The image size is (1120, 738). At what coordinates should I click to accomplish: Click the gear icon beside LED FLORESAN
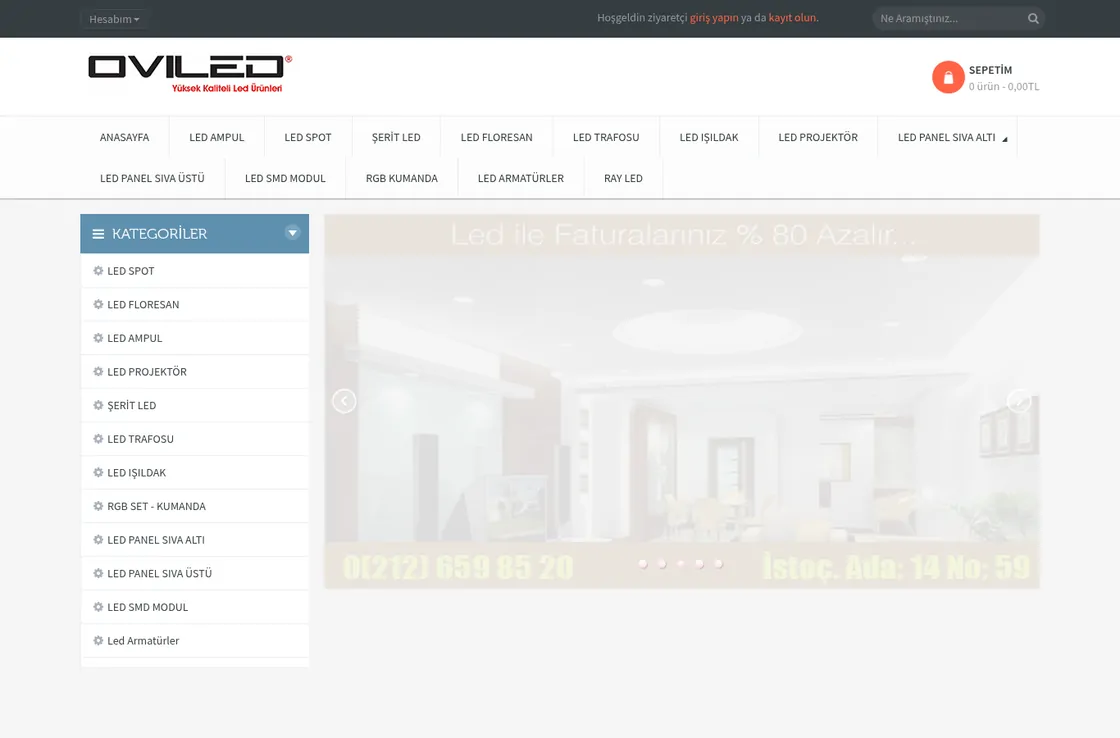tap(99, 304)
